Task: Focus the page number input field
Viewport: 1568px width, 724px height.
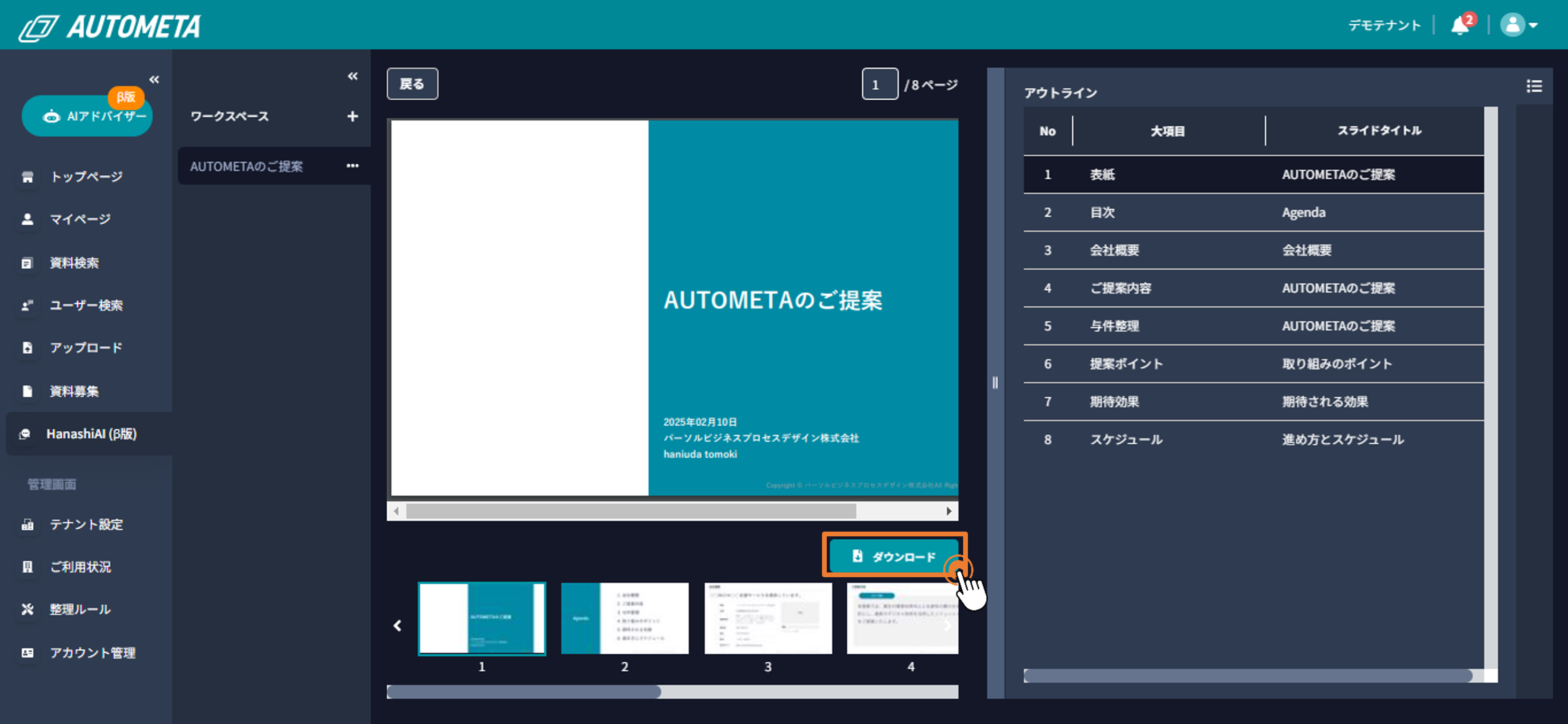Action: (x=880, y=84)
